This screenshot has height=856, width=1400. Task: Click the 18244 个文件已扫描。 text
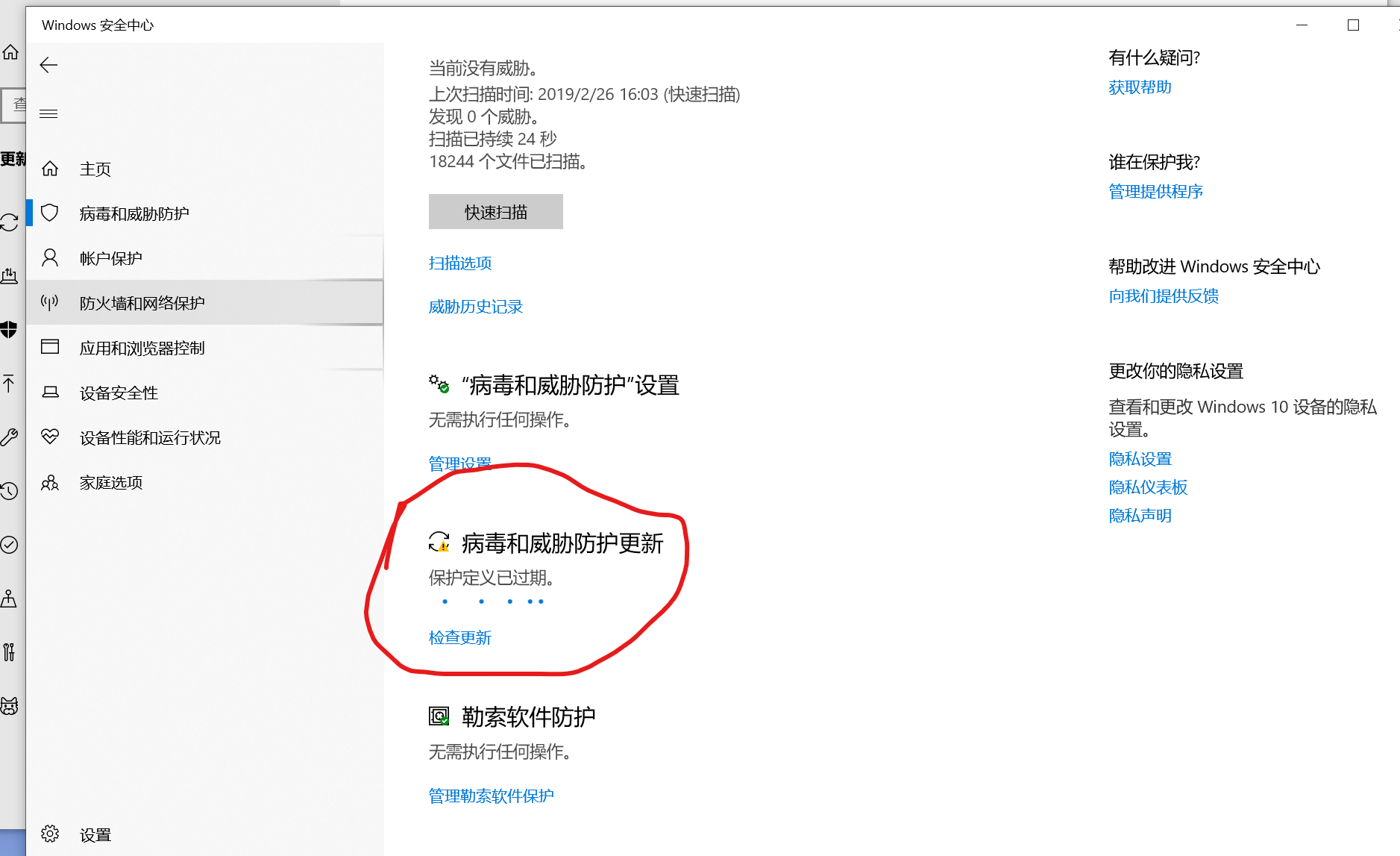pyautogui.click(x=509, y=161)
